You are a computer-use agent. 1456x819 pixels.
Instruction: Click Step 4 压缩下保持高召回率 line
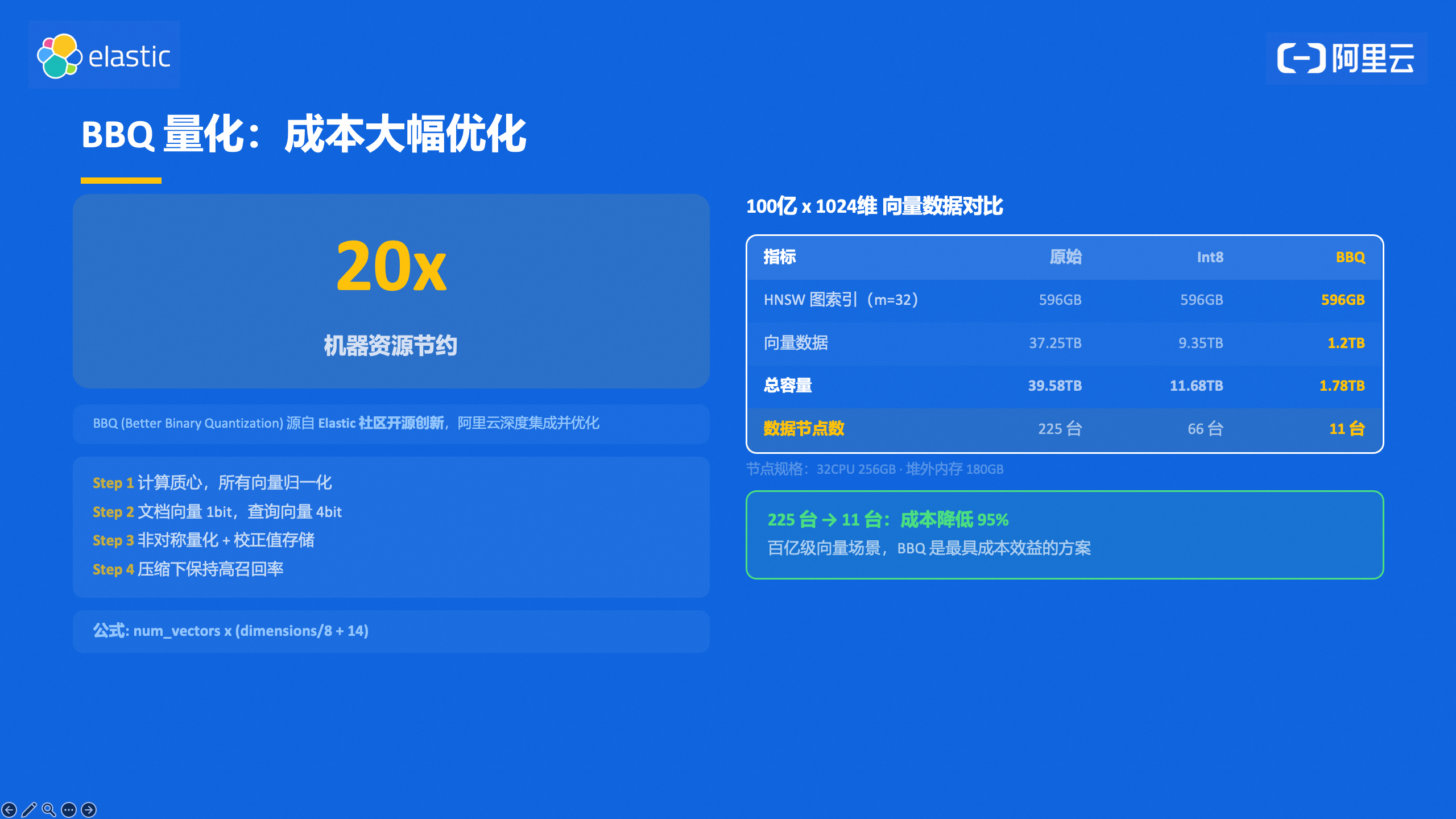(x=188, y=569)
